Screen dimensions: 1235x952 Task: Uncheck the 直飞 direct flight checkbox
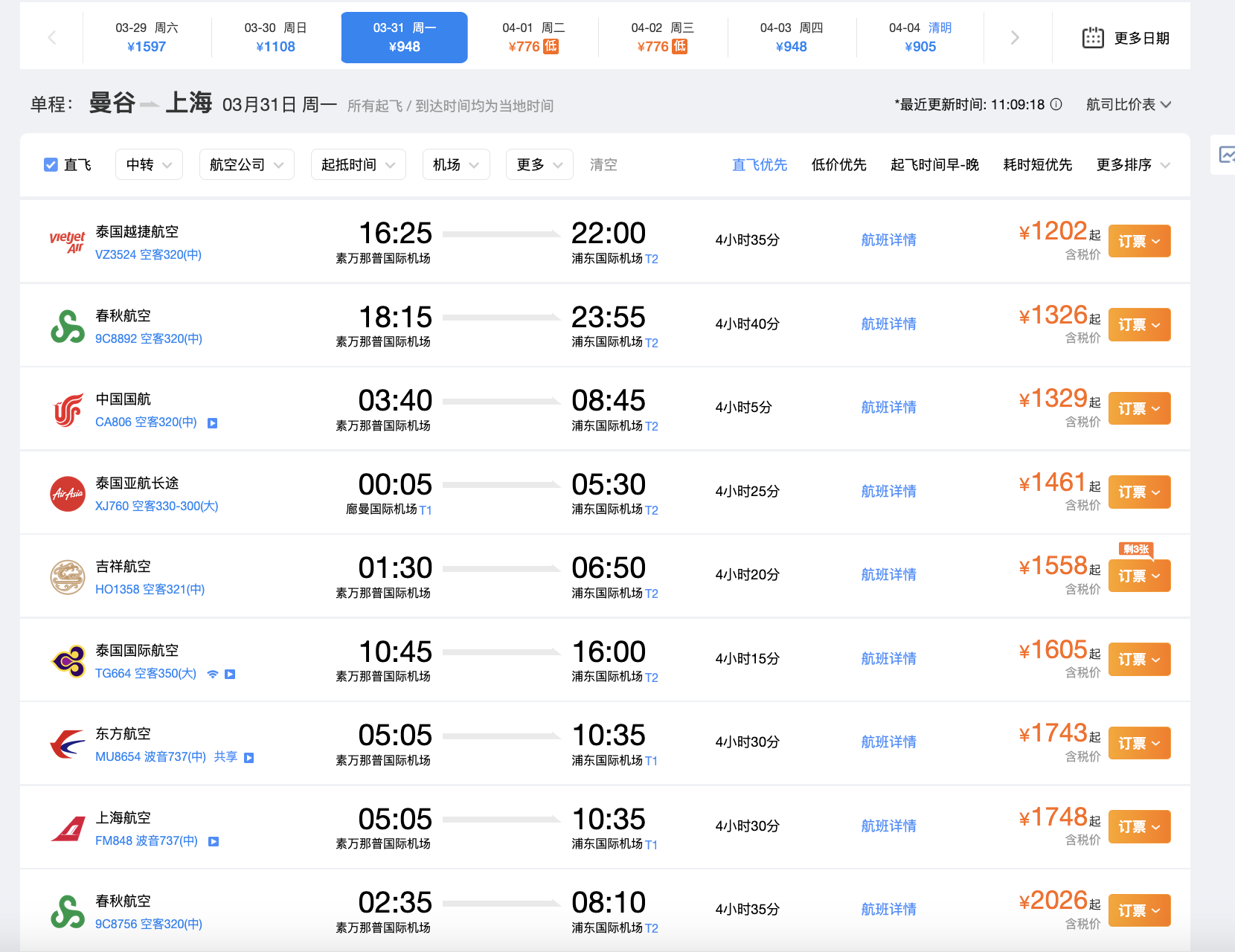51,165
